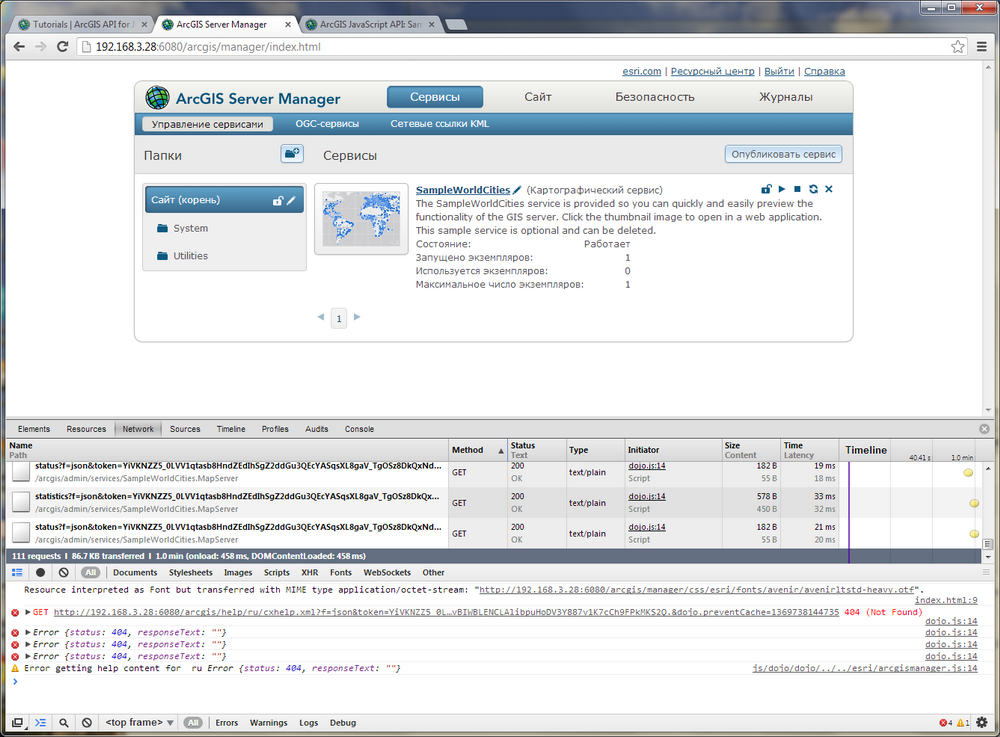The height and width of the screenshot is (737, 1000).
Task: Delete SampleWorldCities service with X icon
Action: click(829, 189)
